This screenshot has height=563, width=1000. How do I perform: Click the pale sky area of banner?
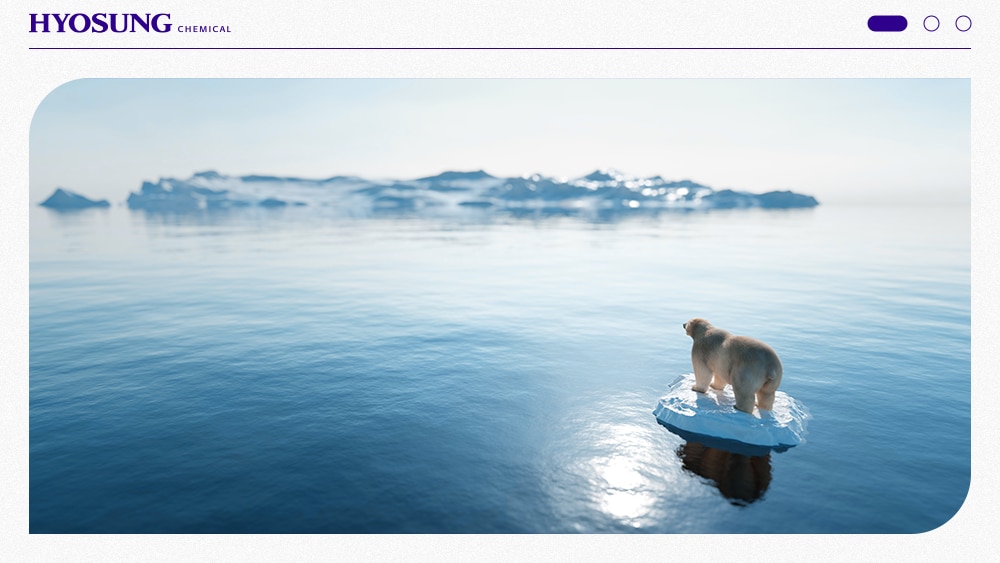[x=497, y=121]
